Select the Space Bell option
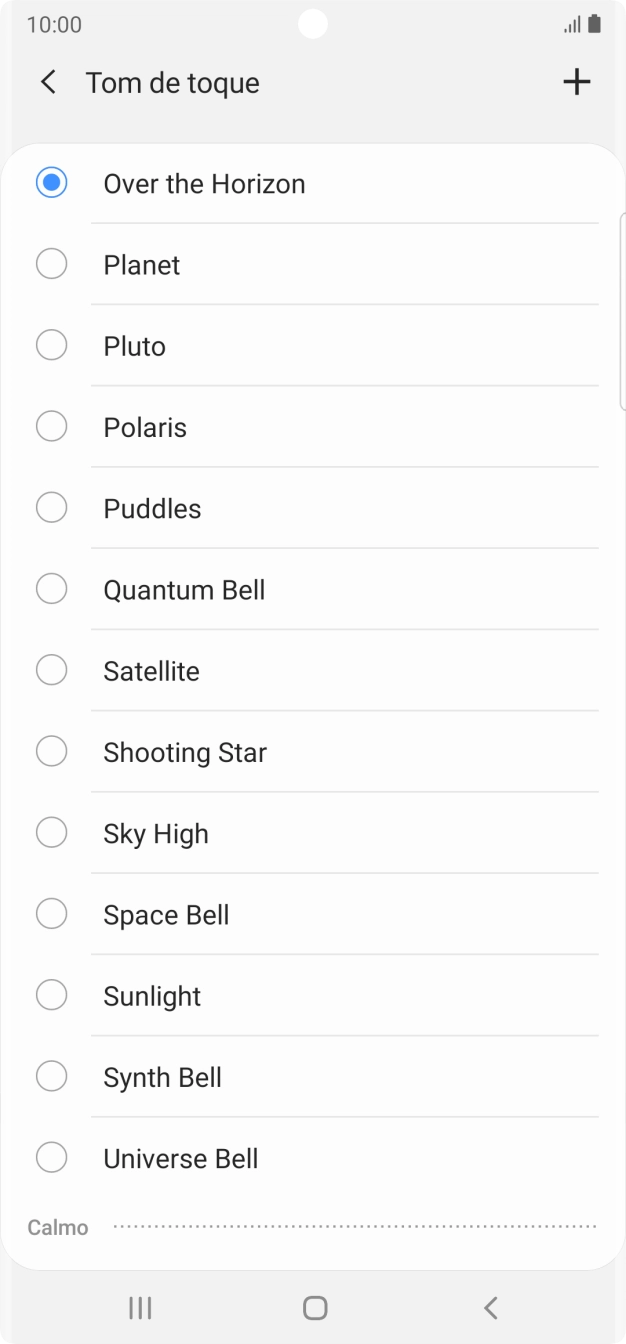This screenshot has width=626, height=1344. pos(51,913)
